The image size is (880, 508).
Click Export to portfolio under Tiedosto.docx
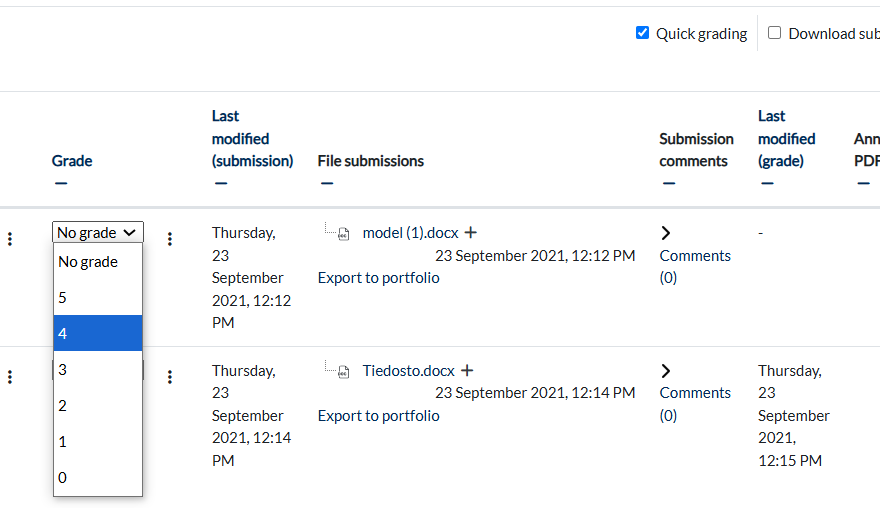pos(378,416)
